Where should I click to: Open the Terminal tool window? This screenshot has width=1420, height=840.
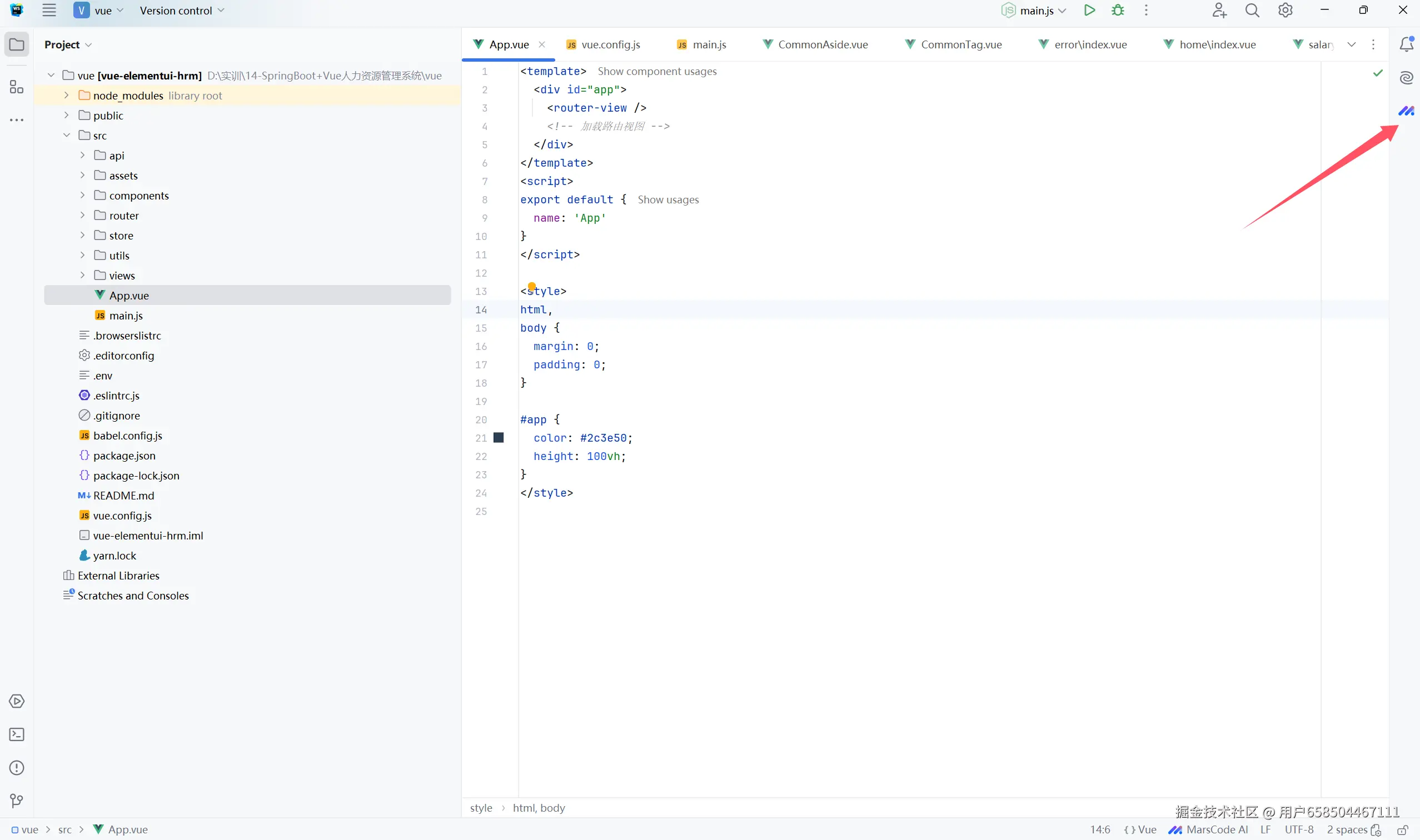(17, 734)
